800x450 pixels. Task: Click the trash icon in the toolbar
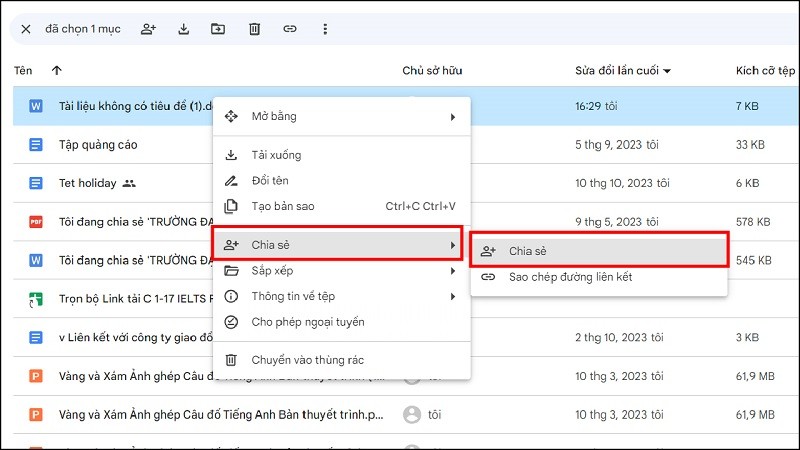[x=254, y=29]
